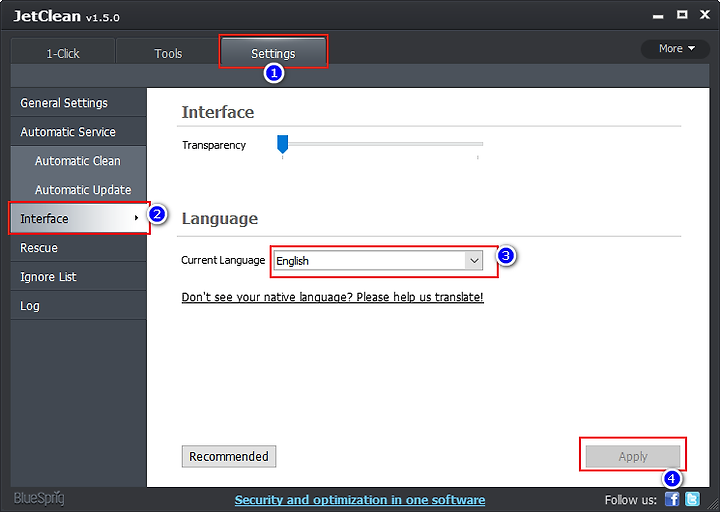Open the Ignore List page
Image resolution: width=720 pixels, height=512 pixels.
coord(79,276)
